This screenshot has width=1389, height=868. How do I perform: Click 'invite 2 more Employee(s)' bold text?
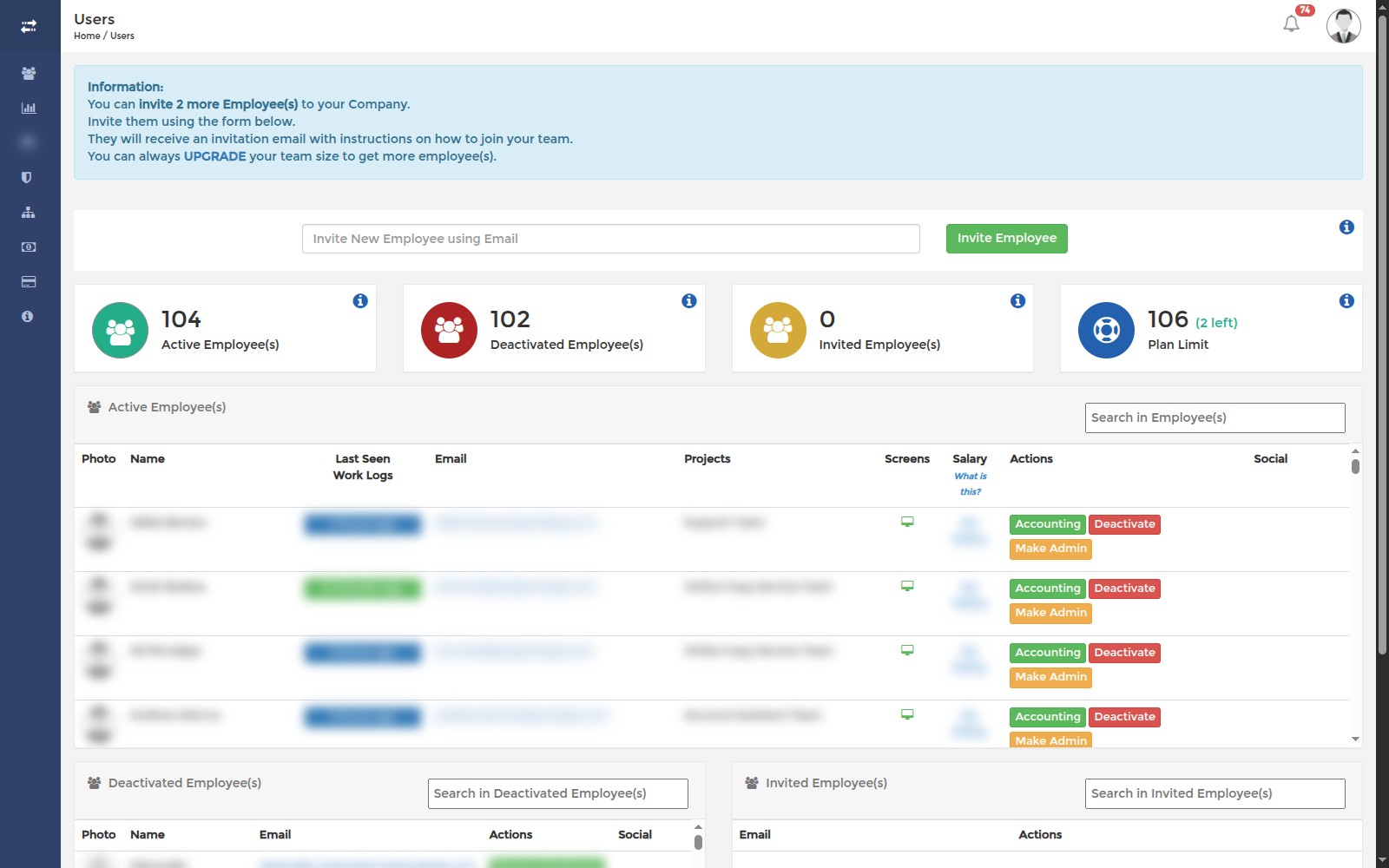pos(218,104)
